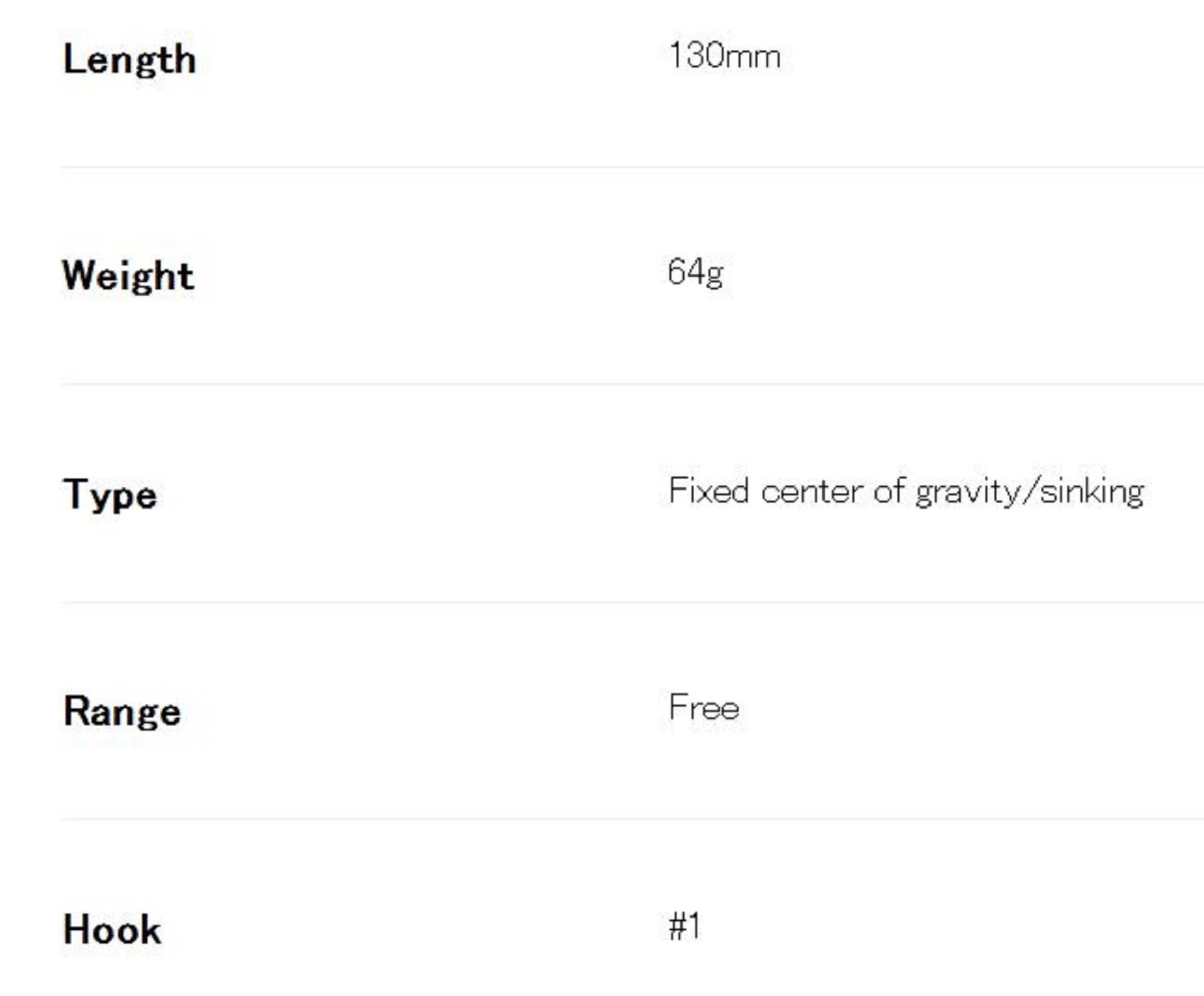Image resolution: width=1204 pixels, height=996 pixels.
Task: Click the Length label
Action: 129,60
